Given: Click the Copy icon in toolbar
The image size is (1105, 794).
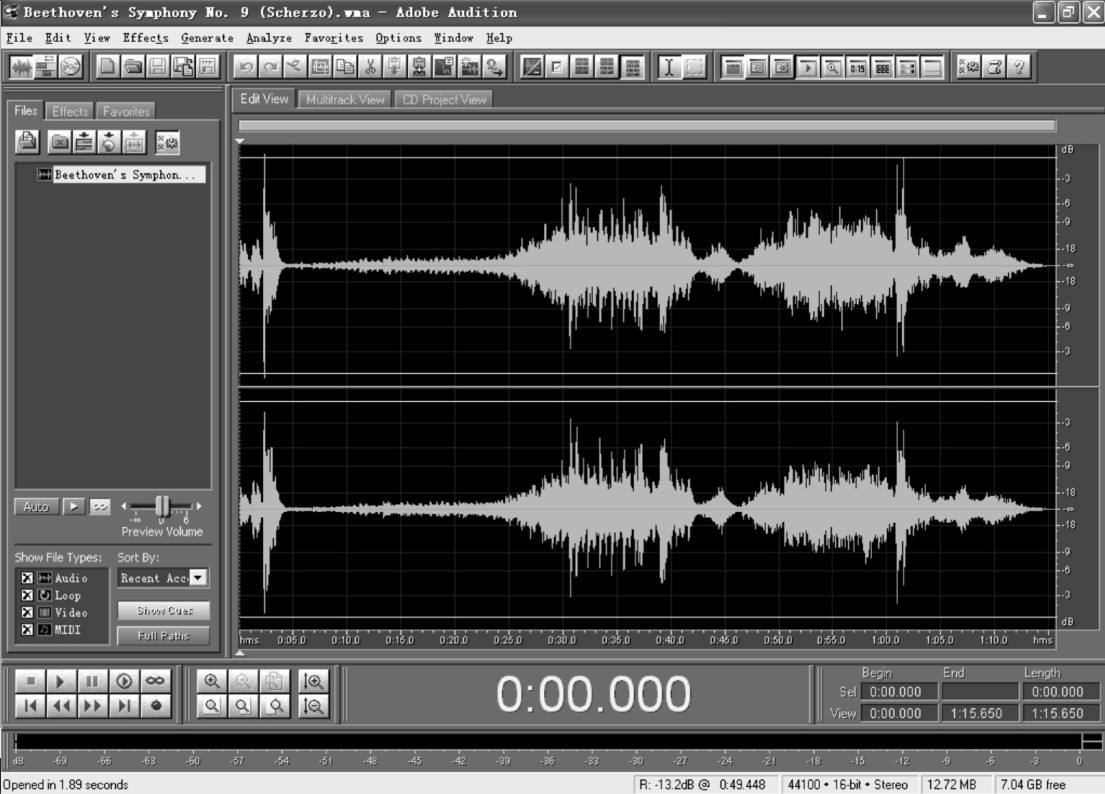Looking at the screenshot, I should click(x=345, y=67).
